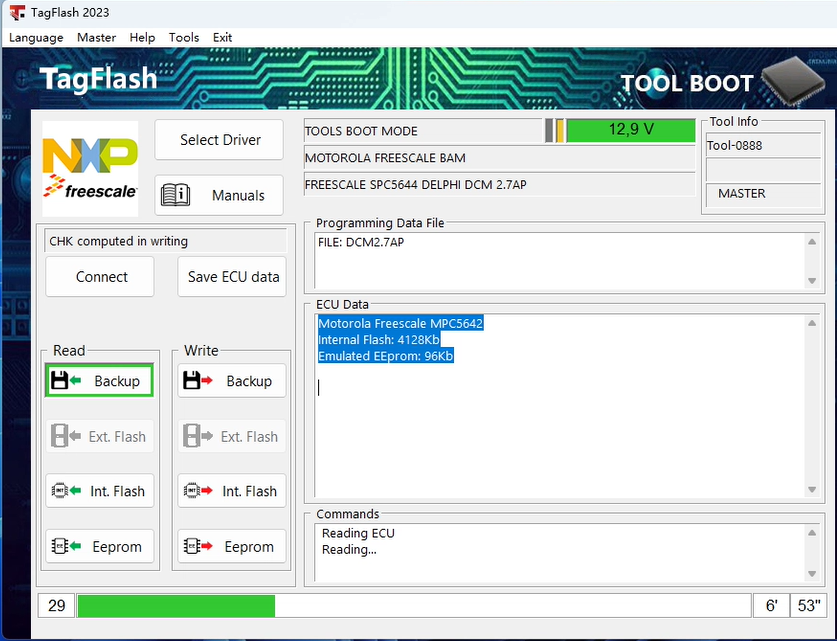
Task: Click Commands scroll down arrow
Action: 812,574
